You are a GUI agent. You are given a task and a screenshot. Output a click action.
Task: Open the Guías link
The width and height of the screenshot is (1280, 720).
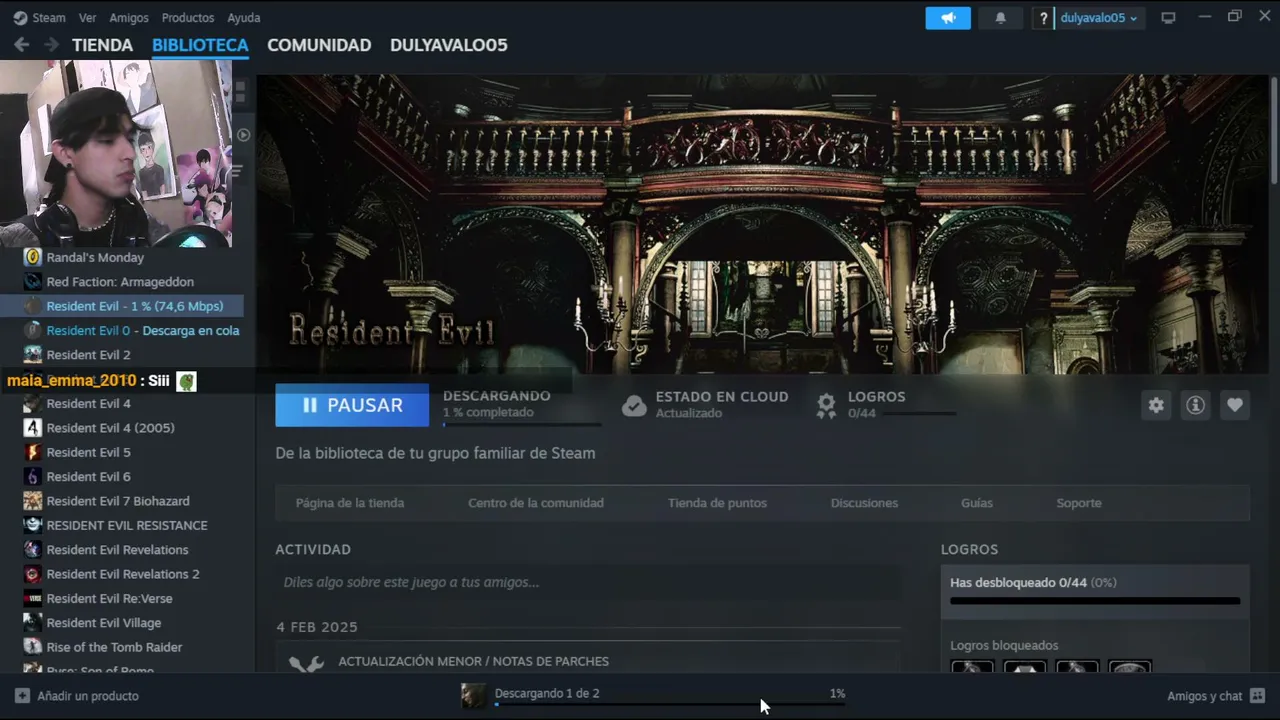tap(977, 503)
